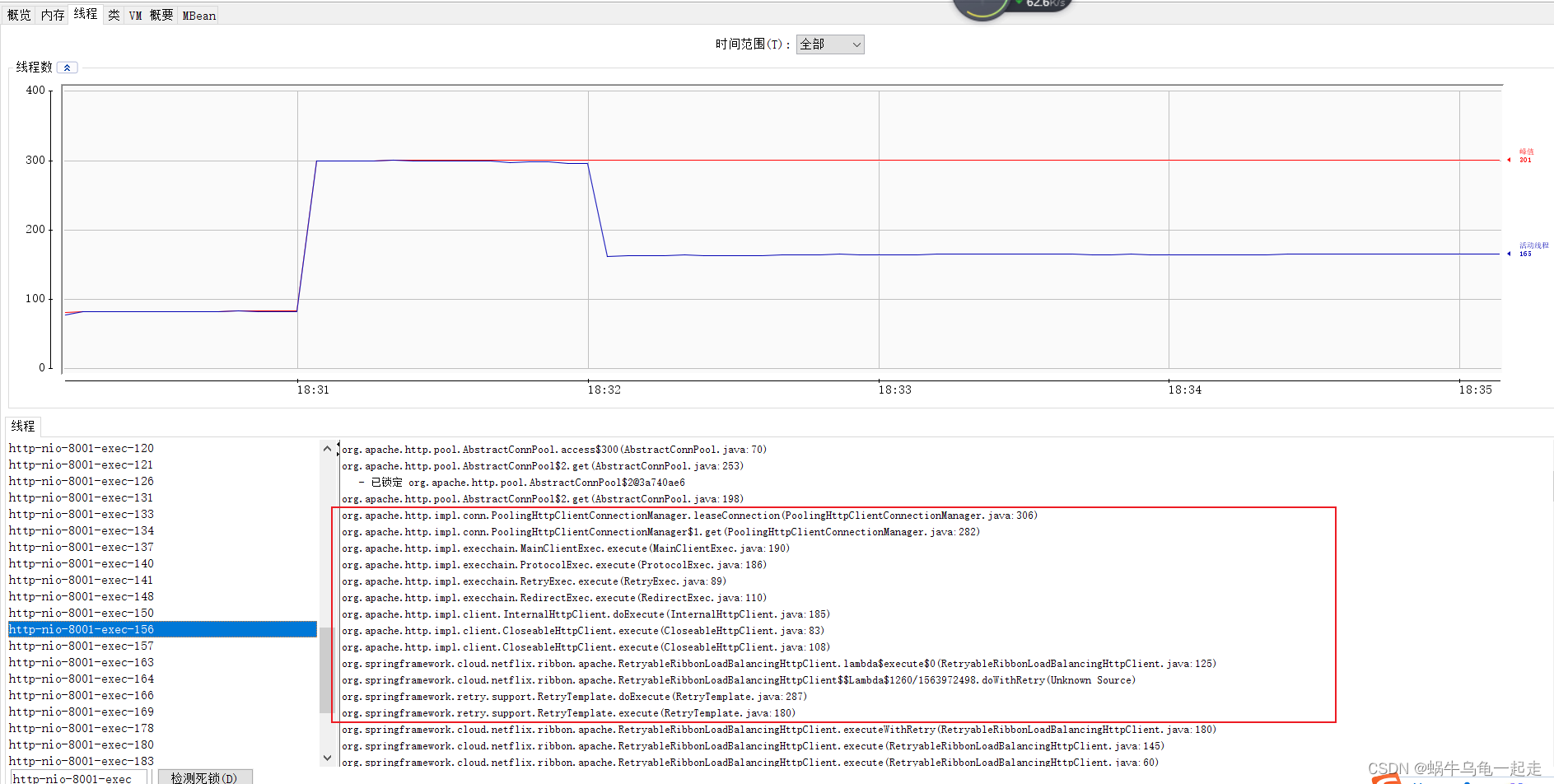1554x784 pixels.
Task: Select thread http-nio-8001-exec-169
Action: (162, 712)
